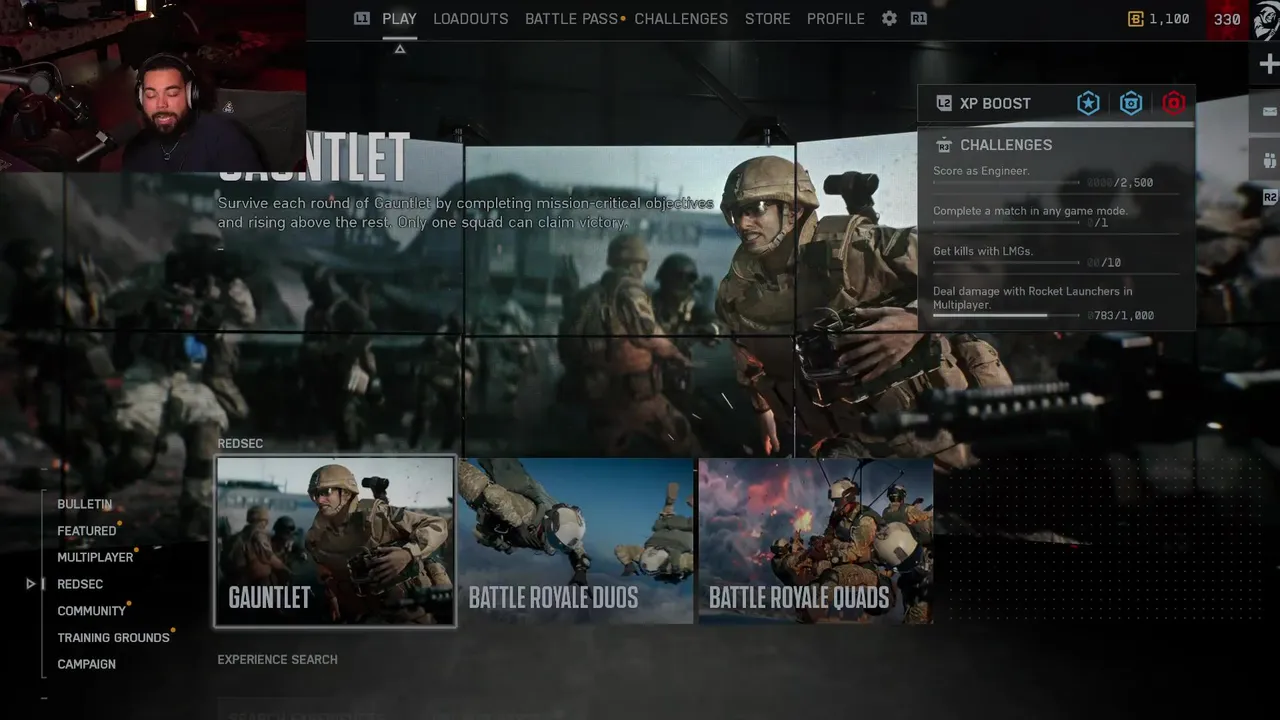
Task: Click the Rocket Launchers damage challenge text
Action: (1033, 298)
